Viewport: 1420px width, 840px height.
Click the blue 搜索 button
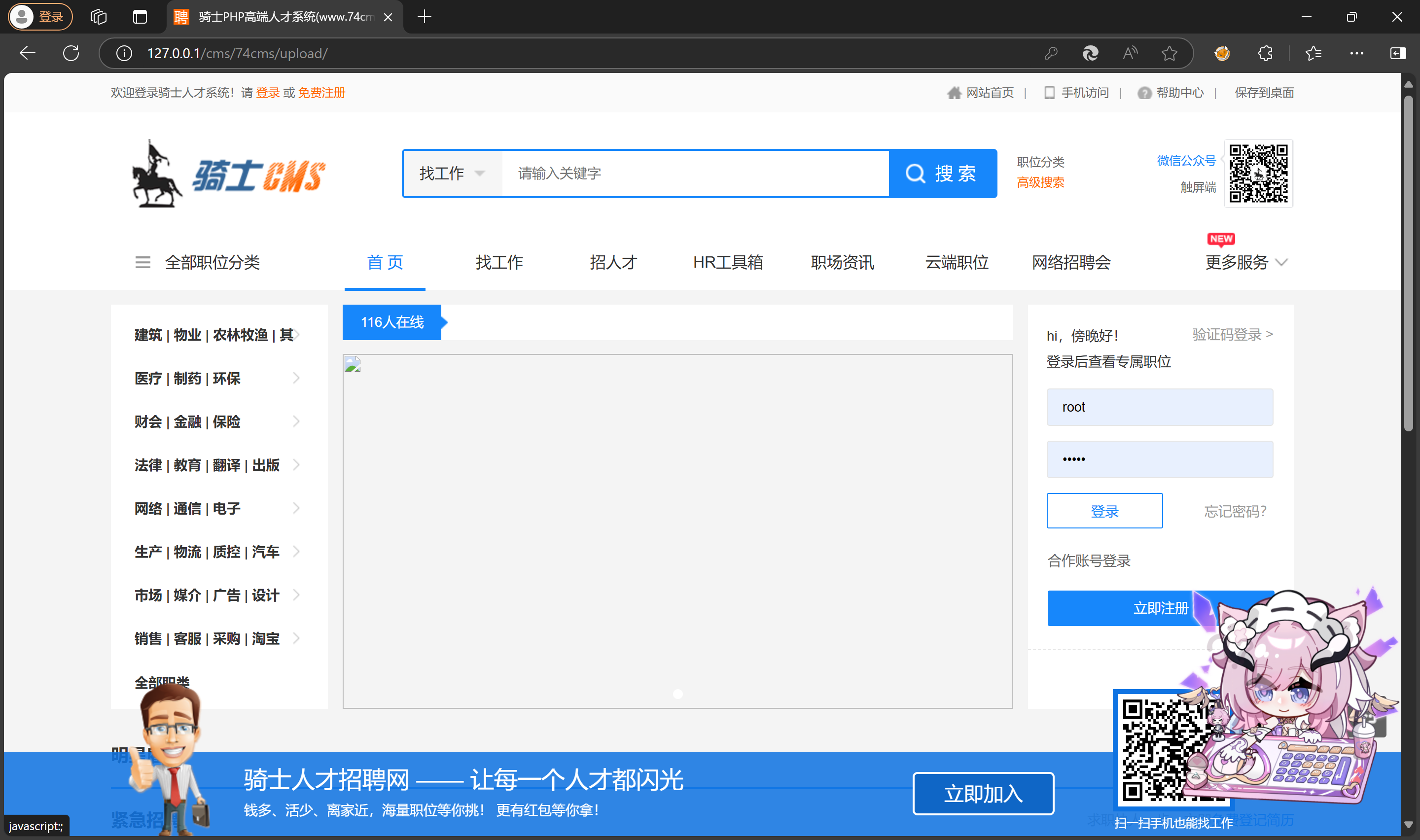(942, 173)
